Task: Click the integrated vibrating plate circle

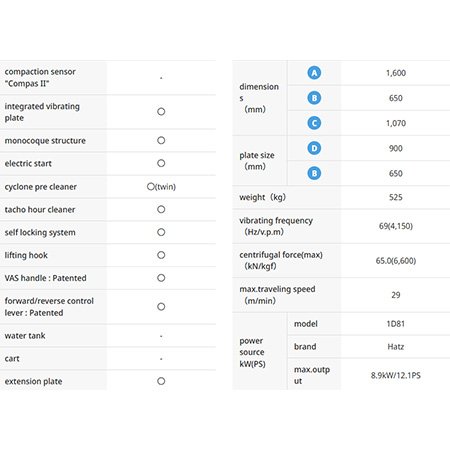Action: 161,112
